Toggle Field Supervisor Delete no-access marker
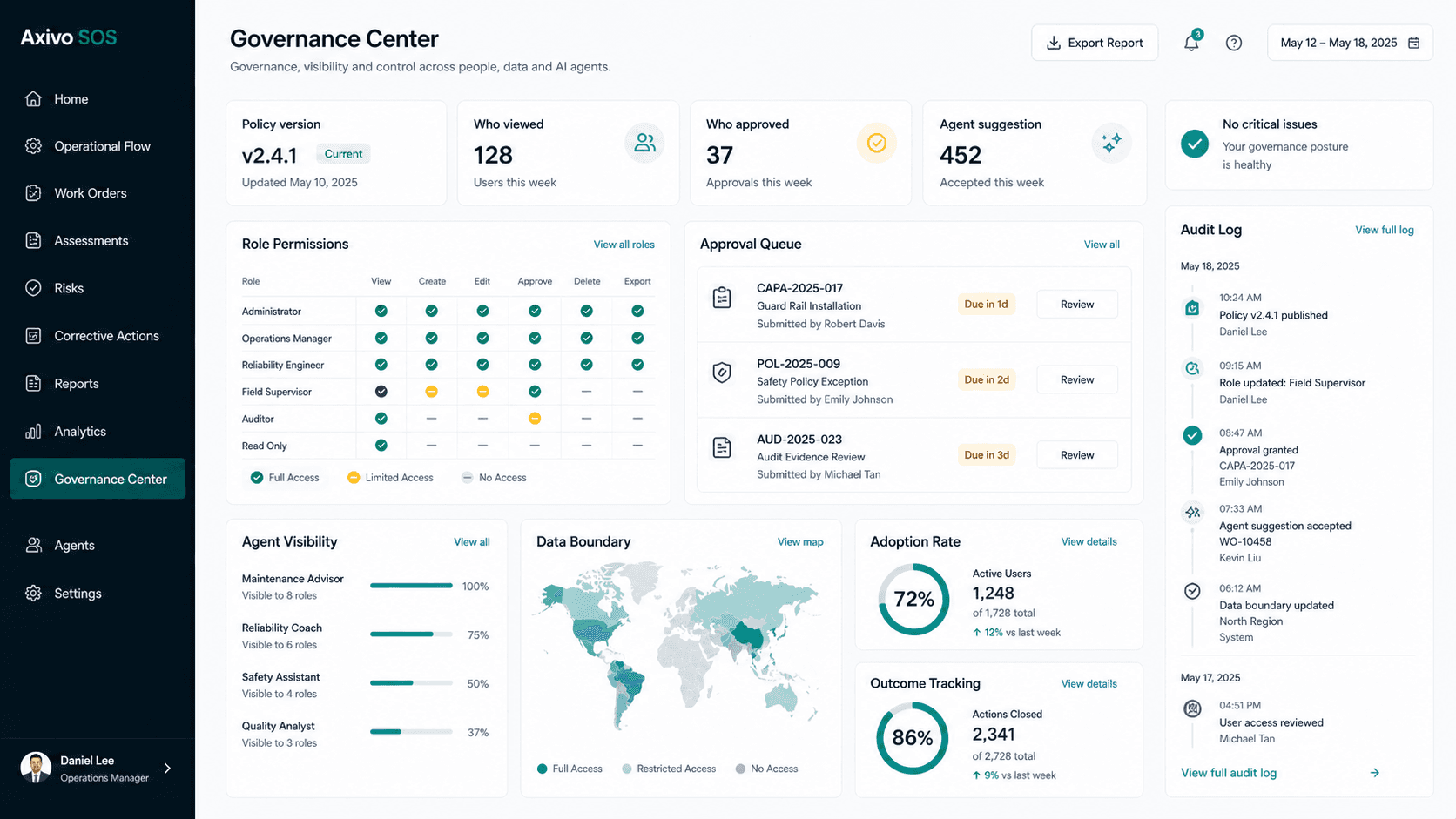1456x819 pixels. point(586,392)
